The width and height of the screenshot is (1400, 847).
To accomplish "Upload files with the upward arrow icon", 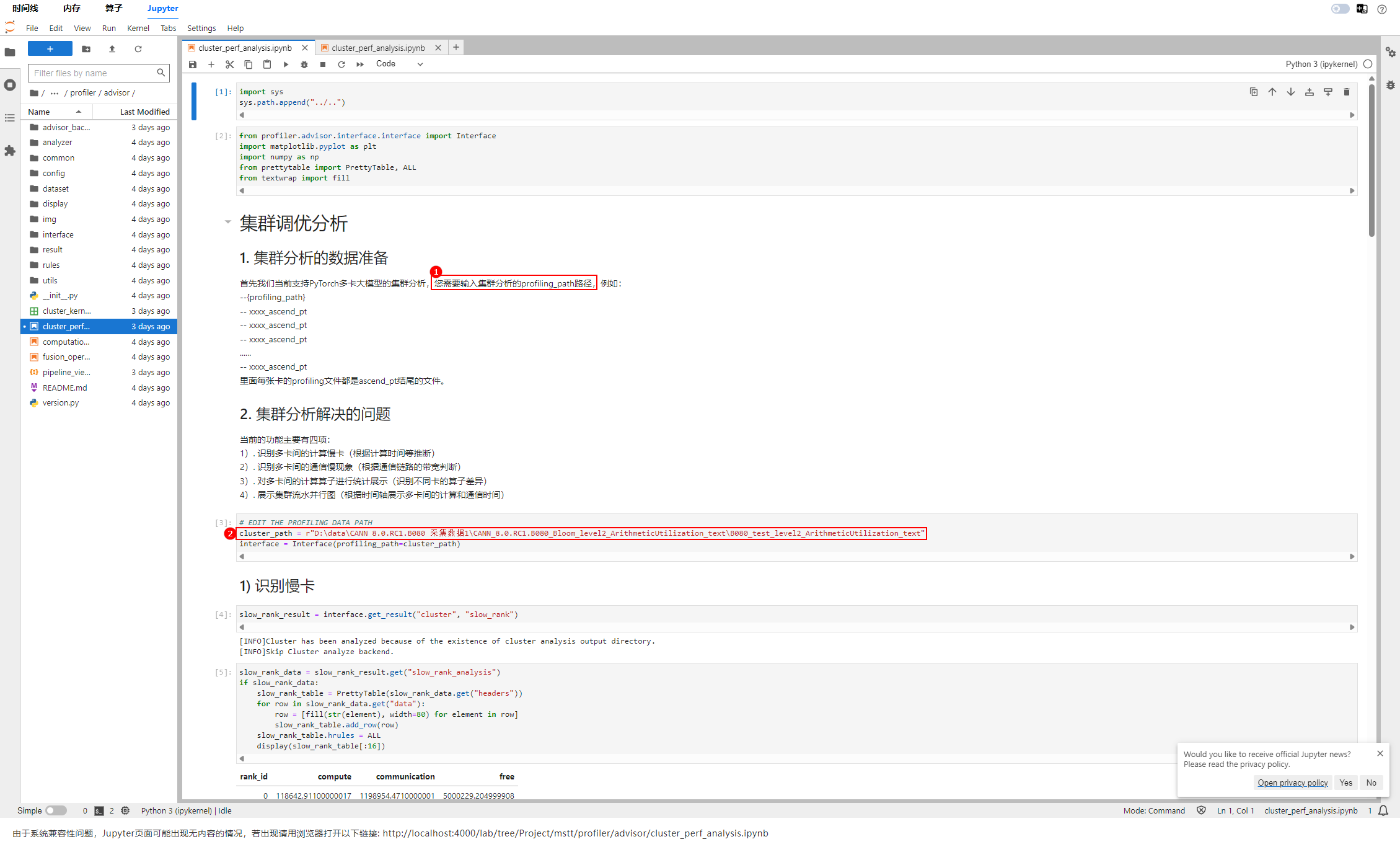I will 112,49.
